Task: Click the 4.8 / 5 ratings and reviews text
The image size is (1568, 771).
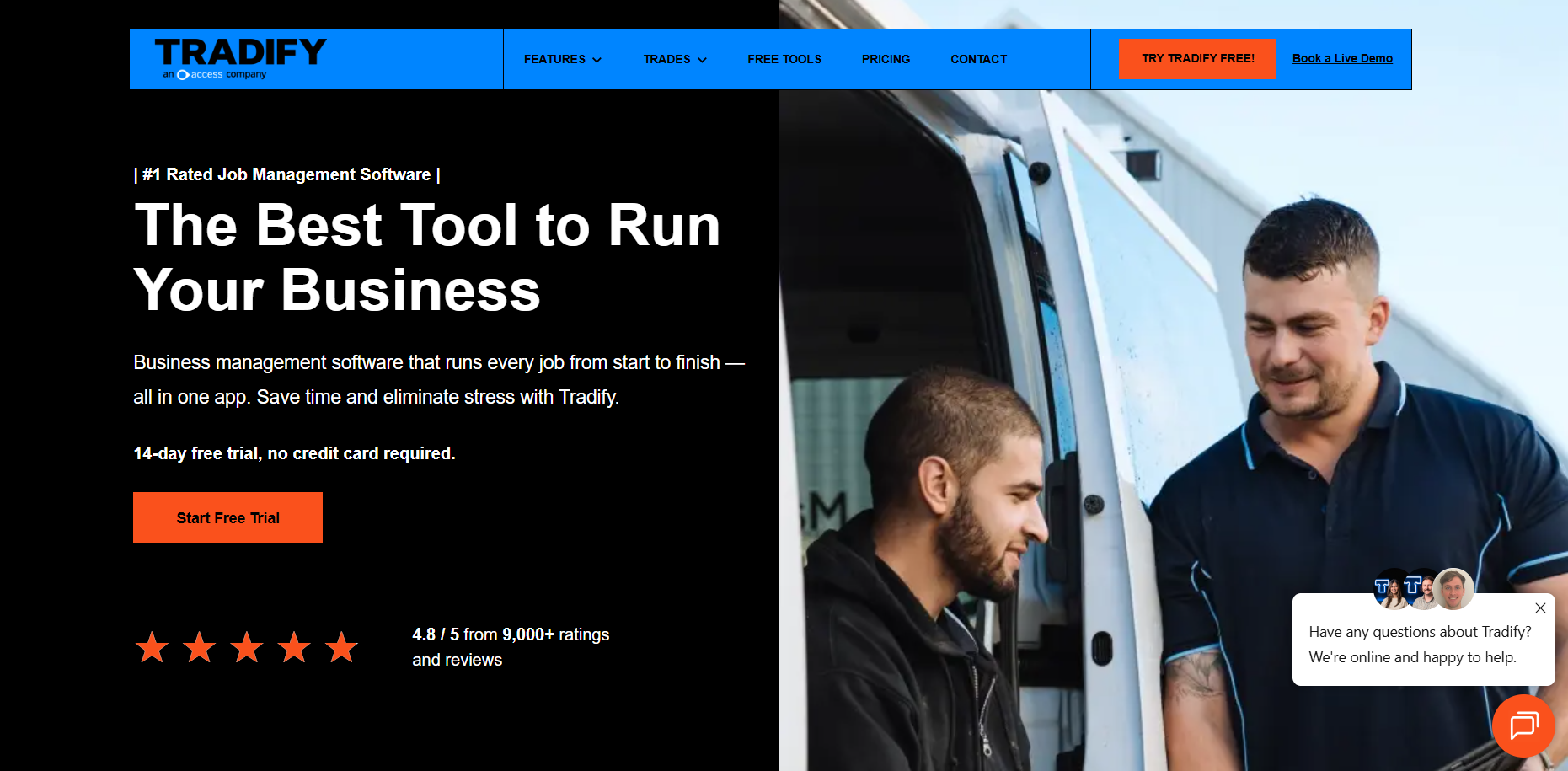Action: coord(510,646)
